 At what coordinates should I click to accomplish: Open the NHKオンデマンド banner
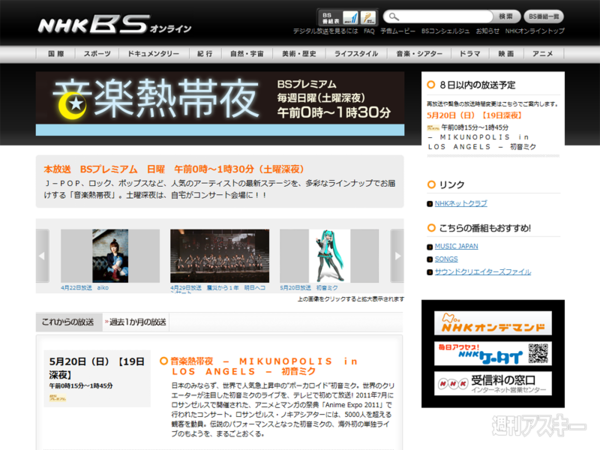click(493, 323)
